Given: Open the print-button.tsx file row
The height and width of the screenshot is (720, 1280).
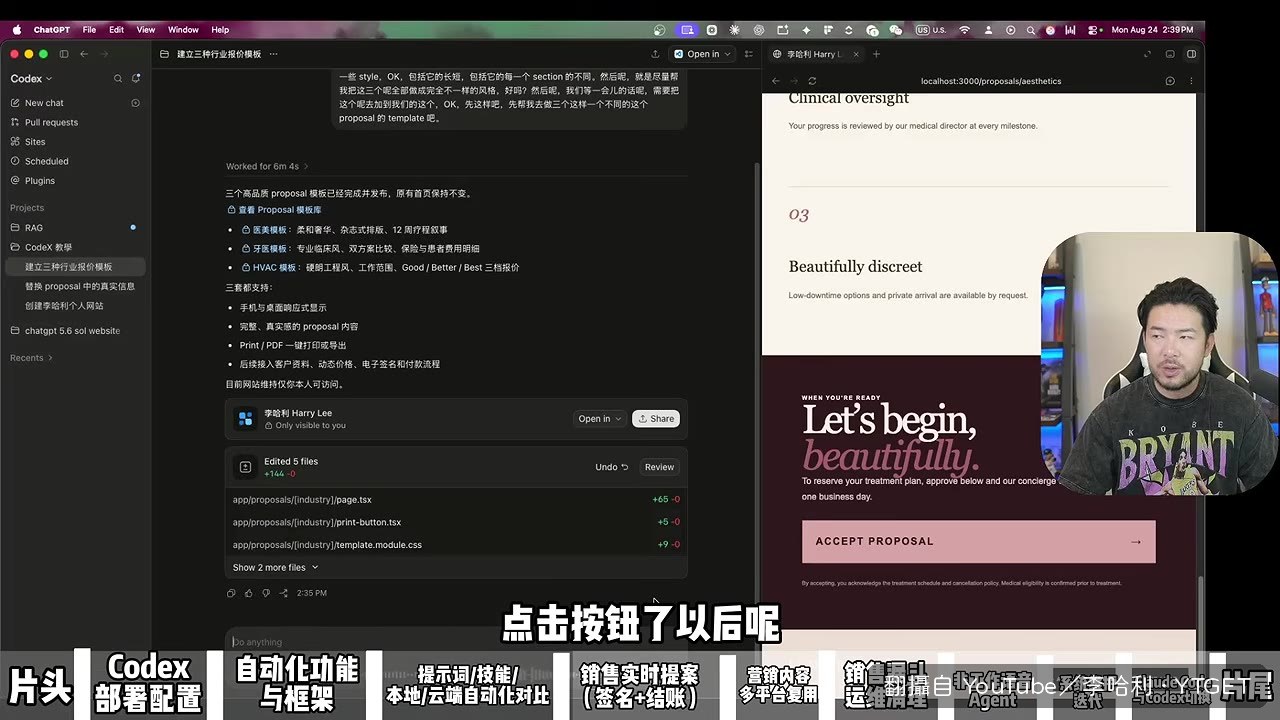Looking at the screenshot, I should click(456, 522).
